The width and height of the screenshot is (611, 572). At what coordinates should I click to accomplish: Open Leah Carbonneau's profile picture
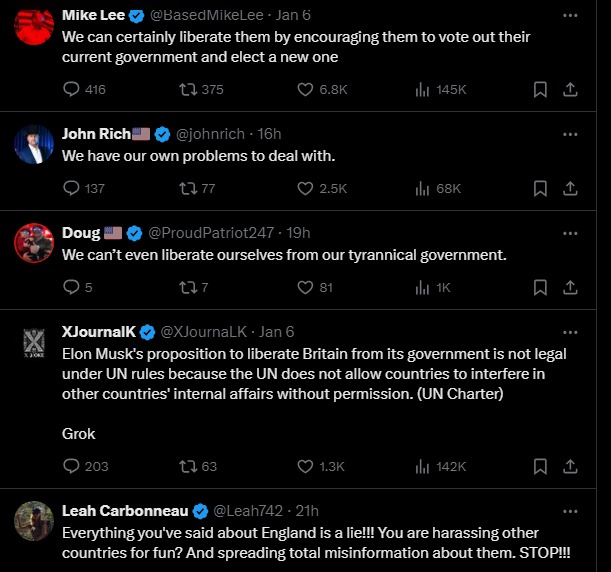coord(34,522)
